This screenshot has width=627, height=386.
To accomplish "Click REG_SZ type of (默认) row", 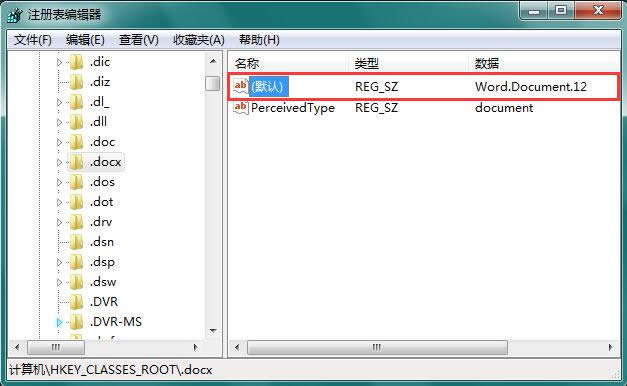I will coord(376,86).
